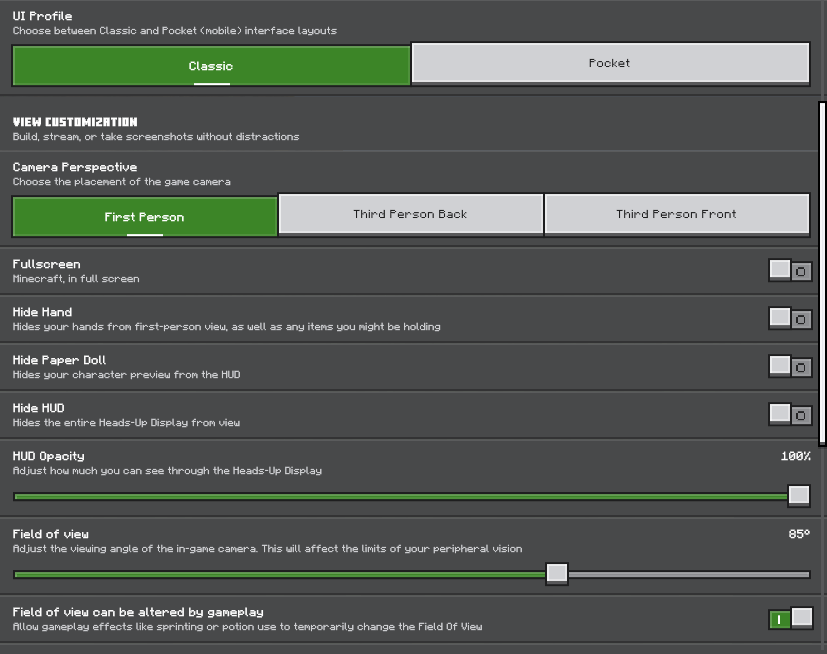Screen dimensions: 827x654
Task: Select Third Person Front camera
Action: [677, 214]
